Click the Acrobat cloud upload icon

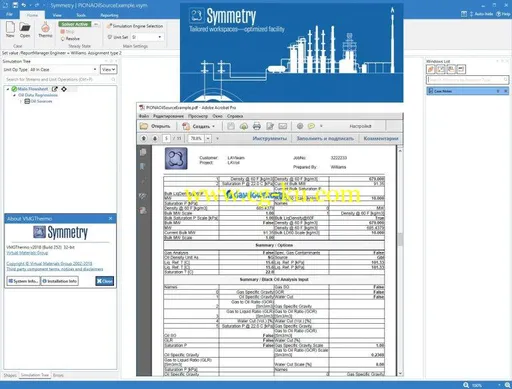[x=244, y=126]
